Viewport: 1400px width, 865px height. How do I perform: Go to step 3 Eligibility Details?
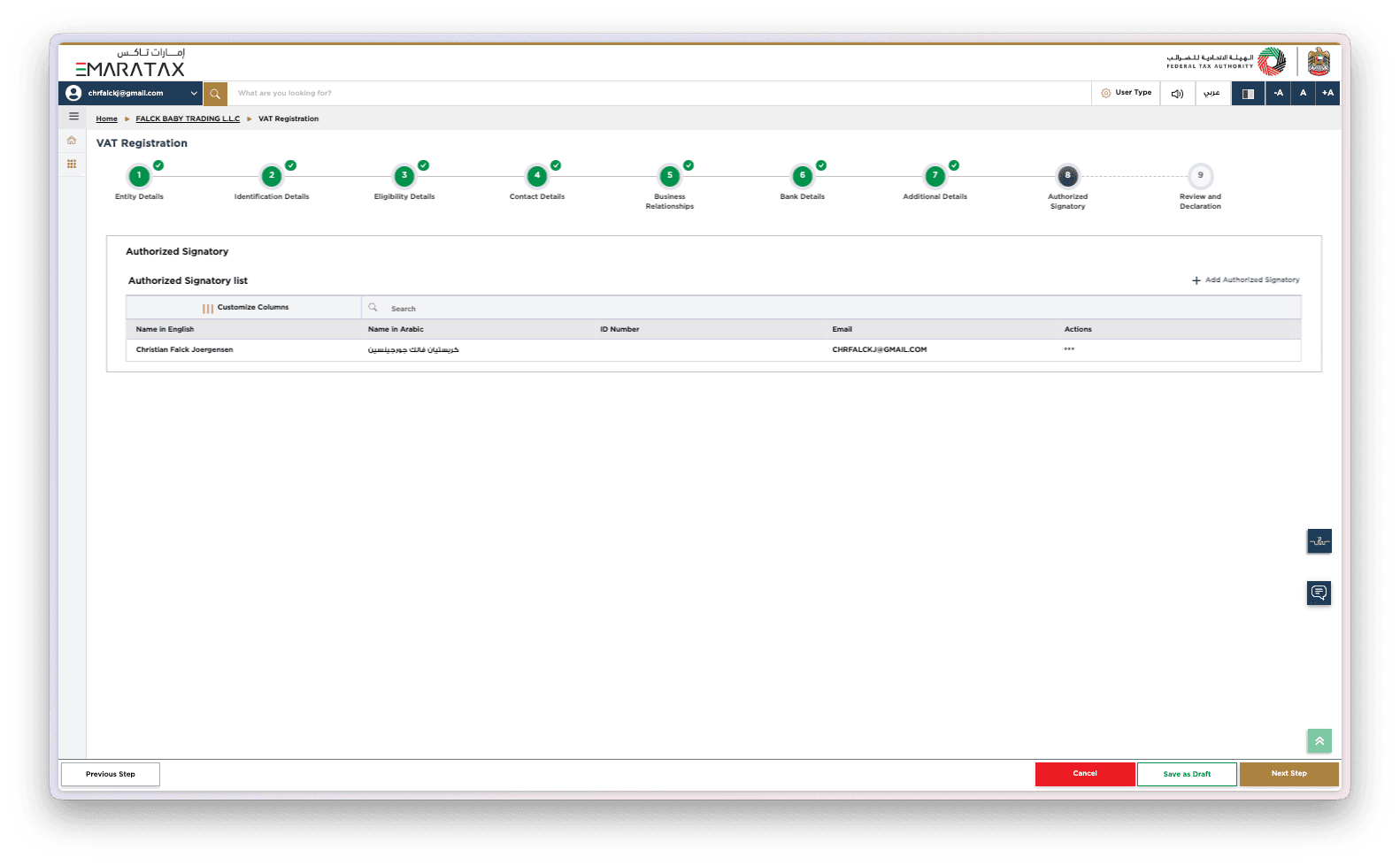[x=404, y=175]
